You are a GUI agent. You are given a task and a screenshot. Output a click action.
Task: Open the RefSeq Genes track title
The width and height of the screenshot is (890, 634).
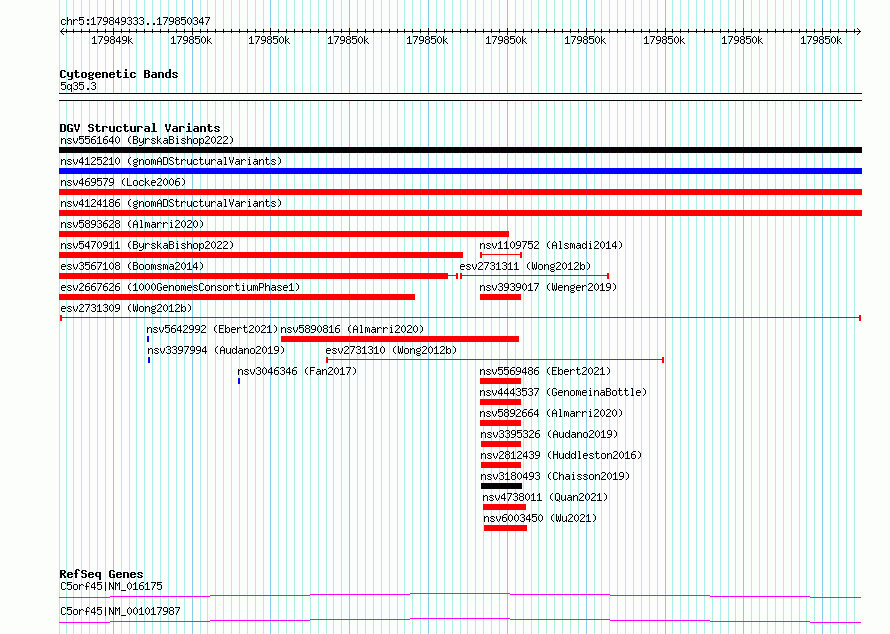(x=101, y=574)
